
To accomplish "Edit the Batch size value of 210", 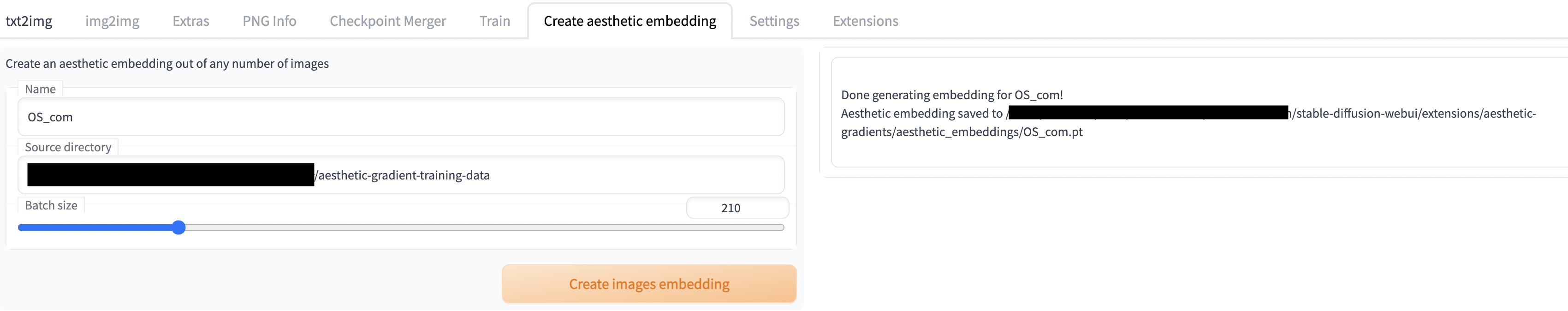I will click(737, 208).
